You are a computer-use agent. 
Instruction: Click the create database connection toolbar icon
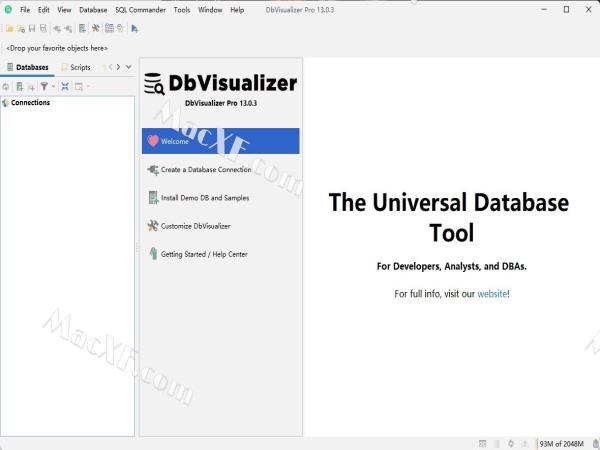[x=82, y=28]
